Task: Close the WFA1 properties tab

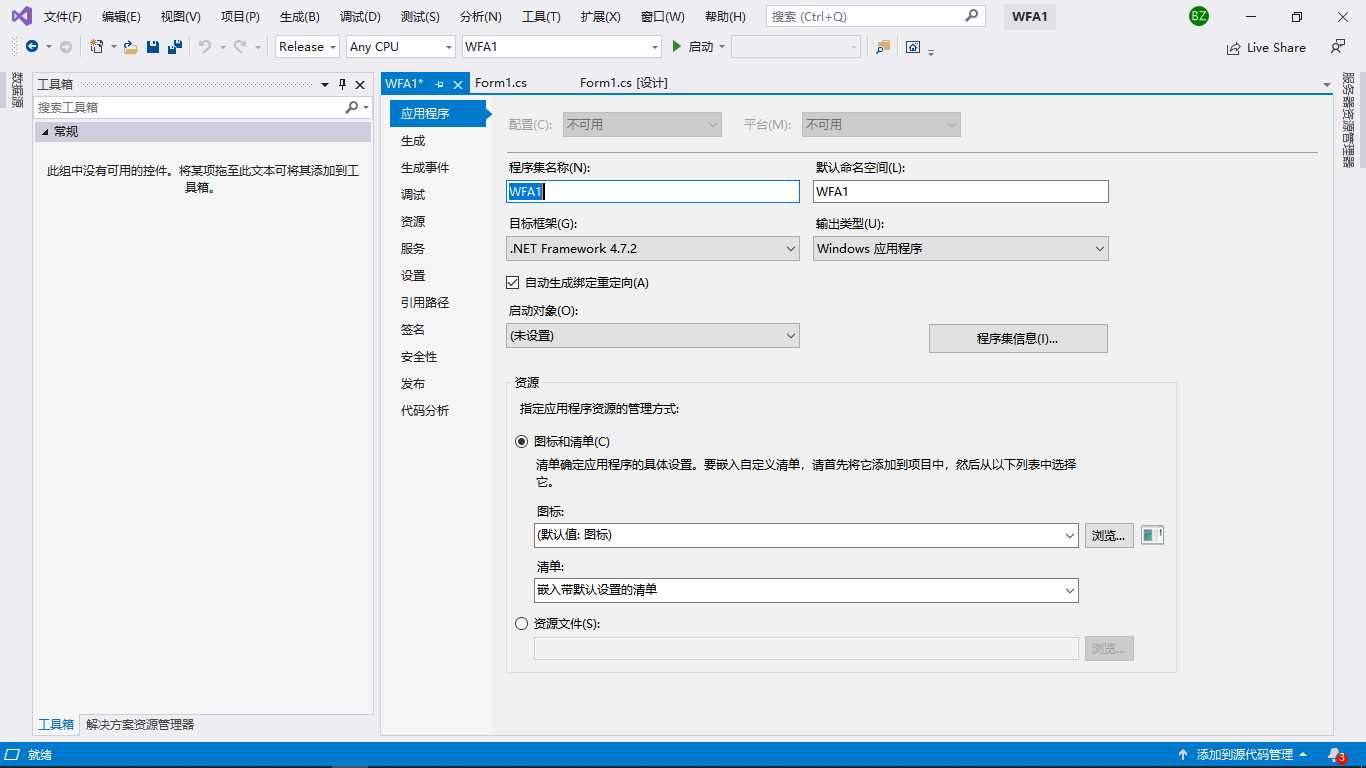Action: tap(458, 85)
